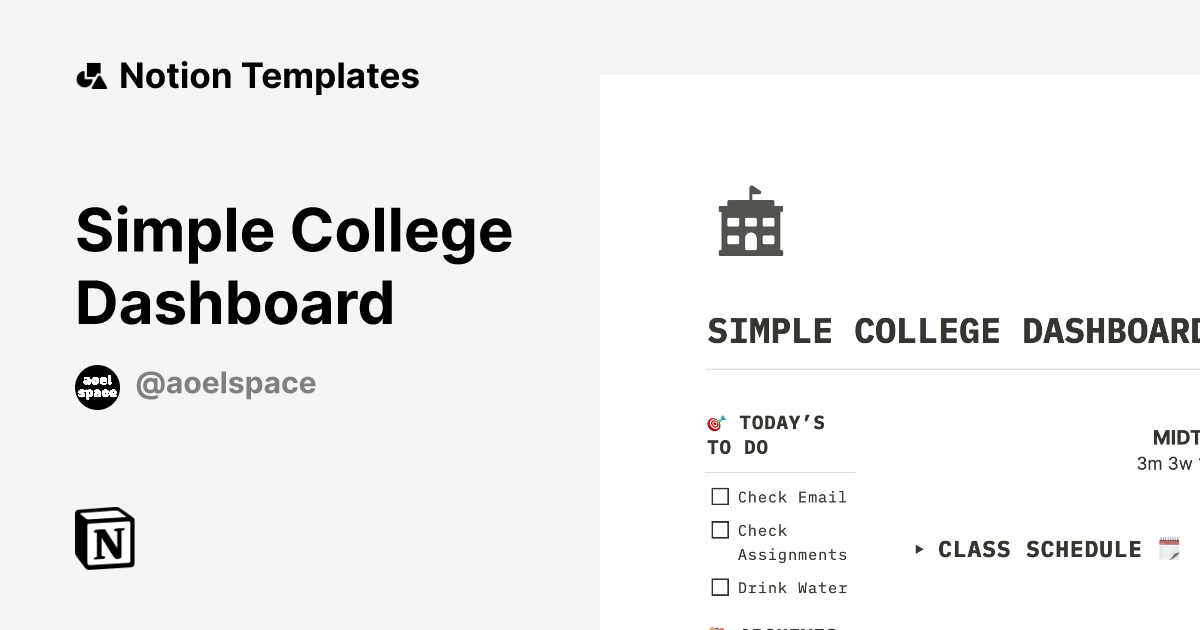Click the archives emoji at the page bottom
This screenshot has width=1200, height=630.
pyautogui.click(x=717, y=627)
